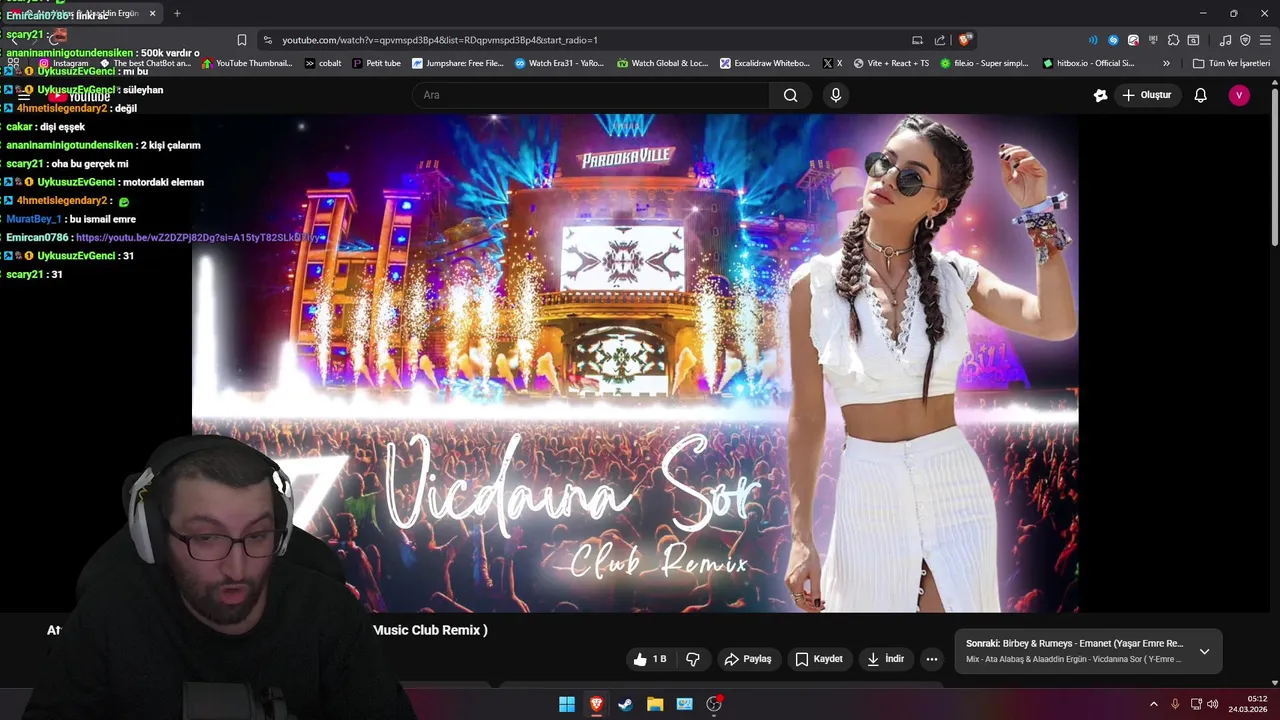Open the account avatar menu
Image resolution: width=1280 pixels, height=720 pixels.
point(1239,95)
